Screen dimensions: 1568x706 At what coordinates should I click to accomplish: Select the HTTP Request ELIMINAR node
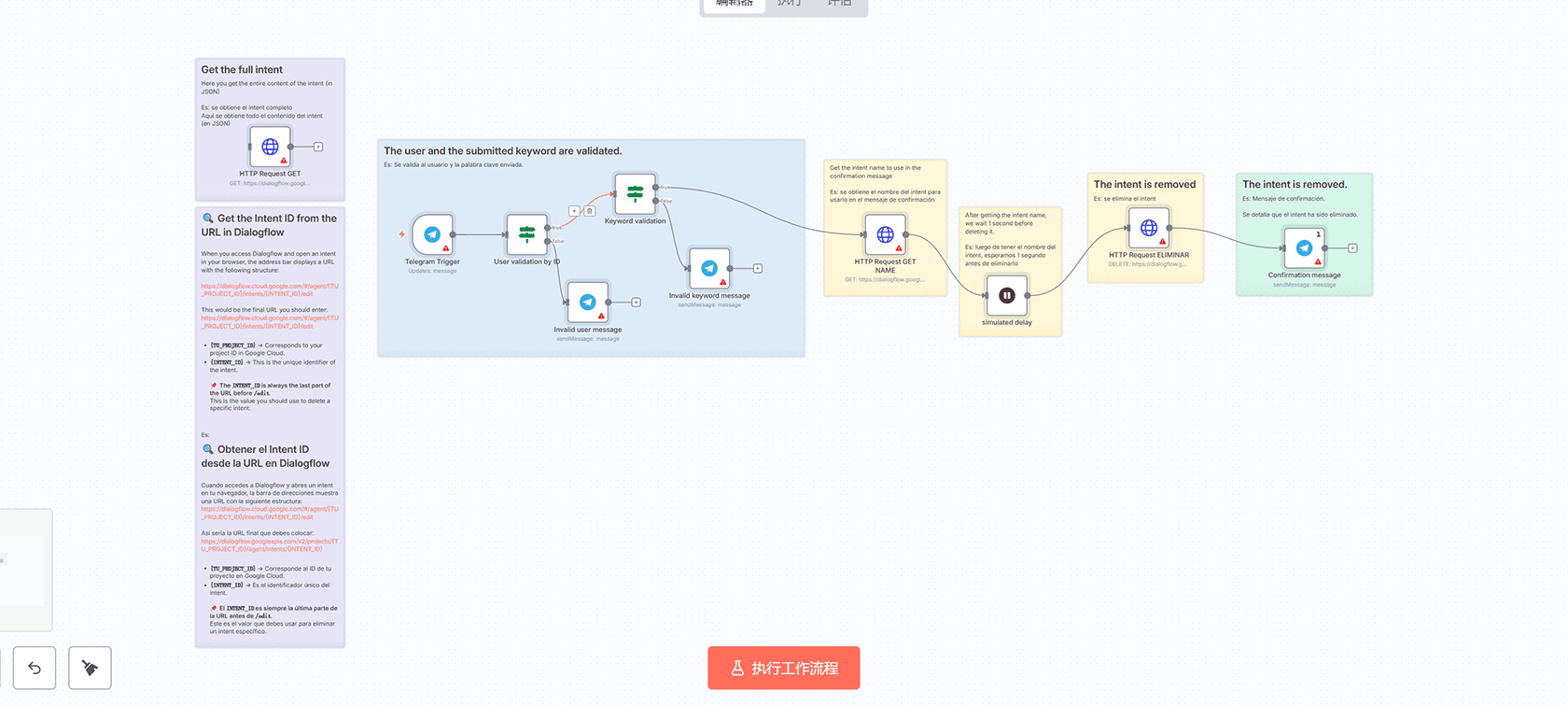click(x=1149, y=228)
